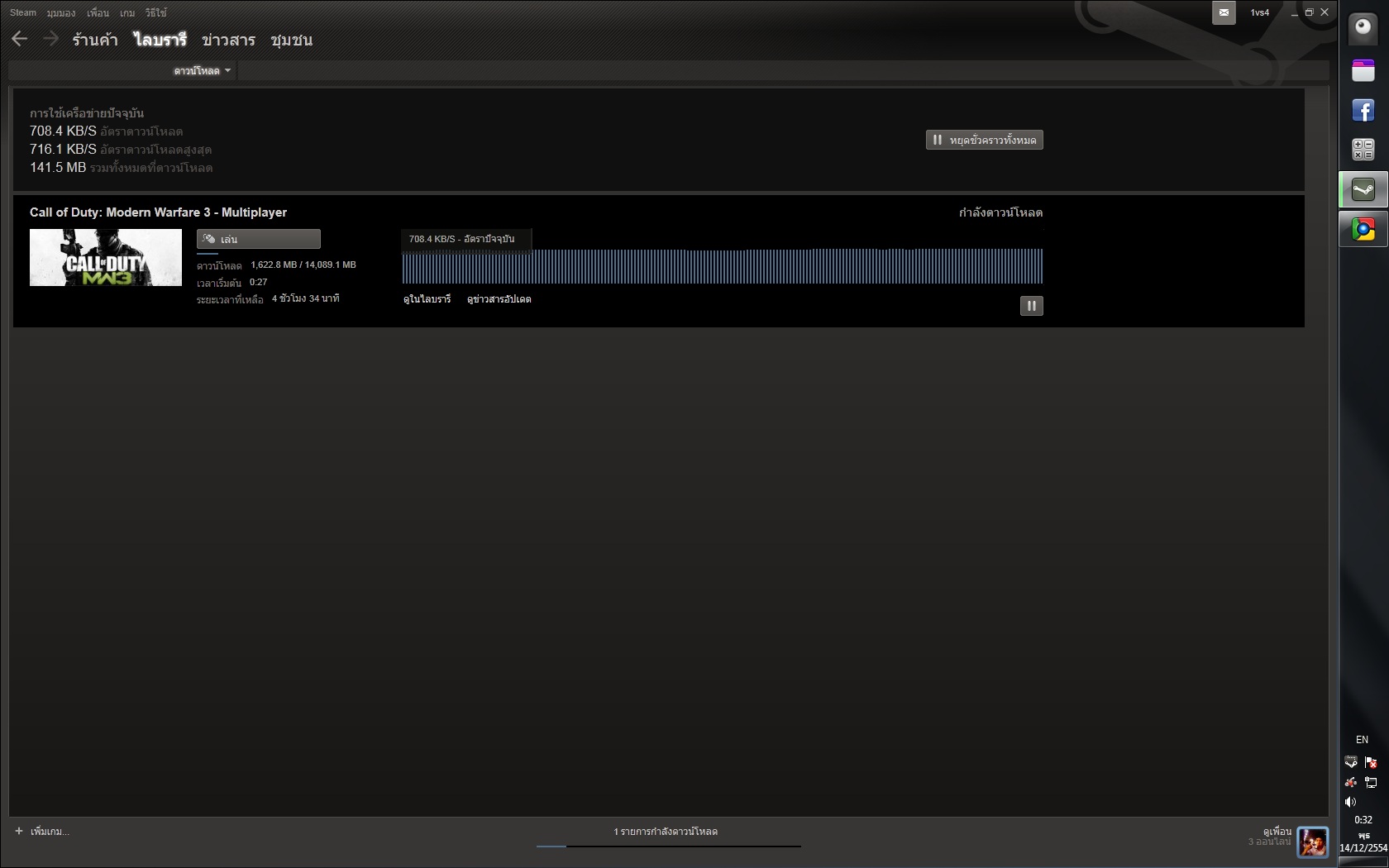1389x868 pixels.
Task: Open the taskbar clock showing 0:32
Action: 1363,820
